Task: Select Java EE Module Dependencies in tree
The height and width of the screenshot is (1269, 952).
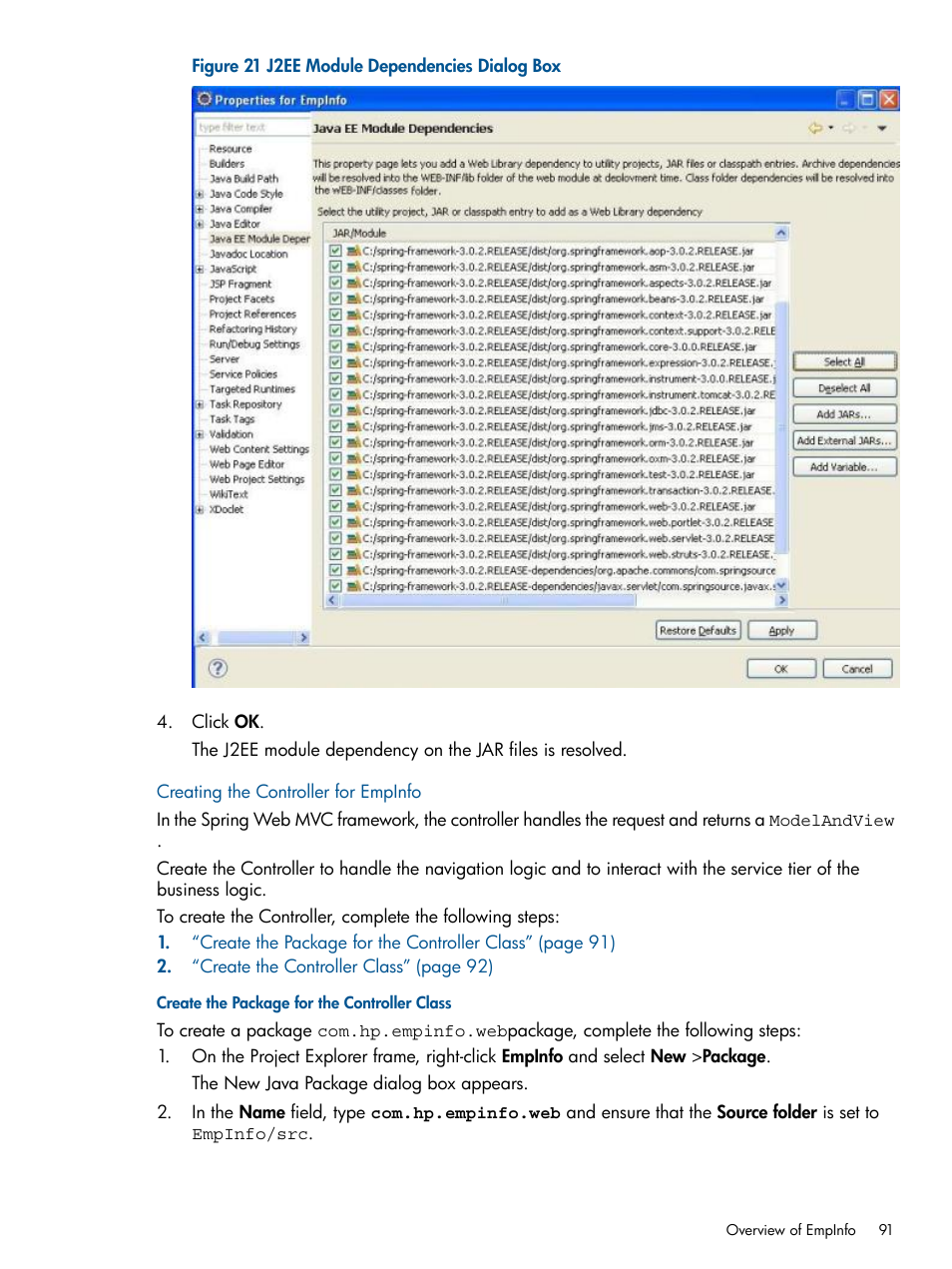Action: [259, 240]
